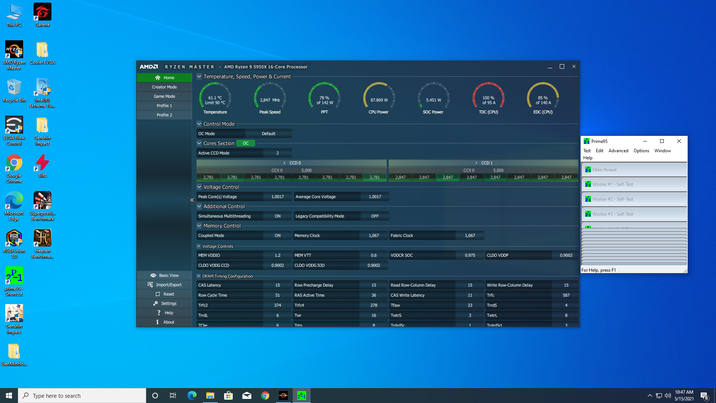Open notification center in system tray

705,395
